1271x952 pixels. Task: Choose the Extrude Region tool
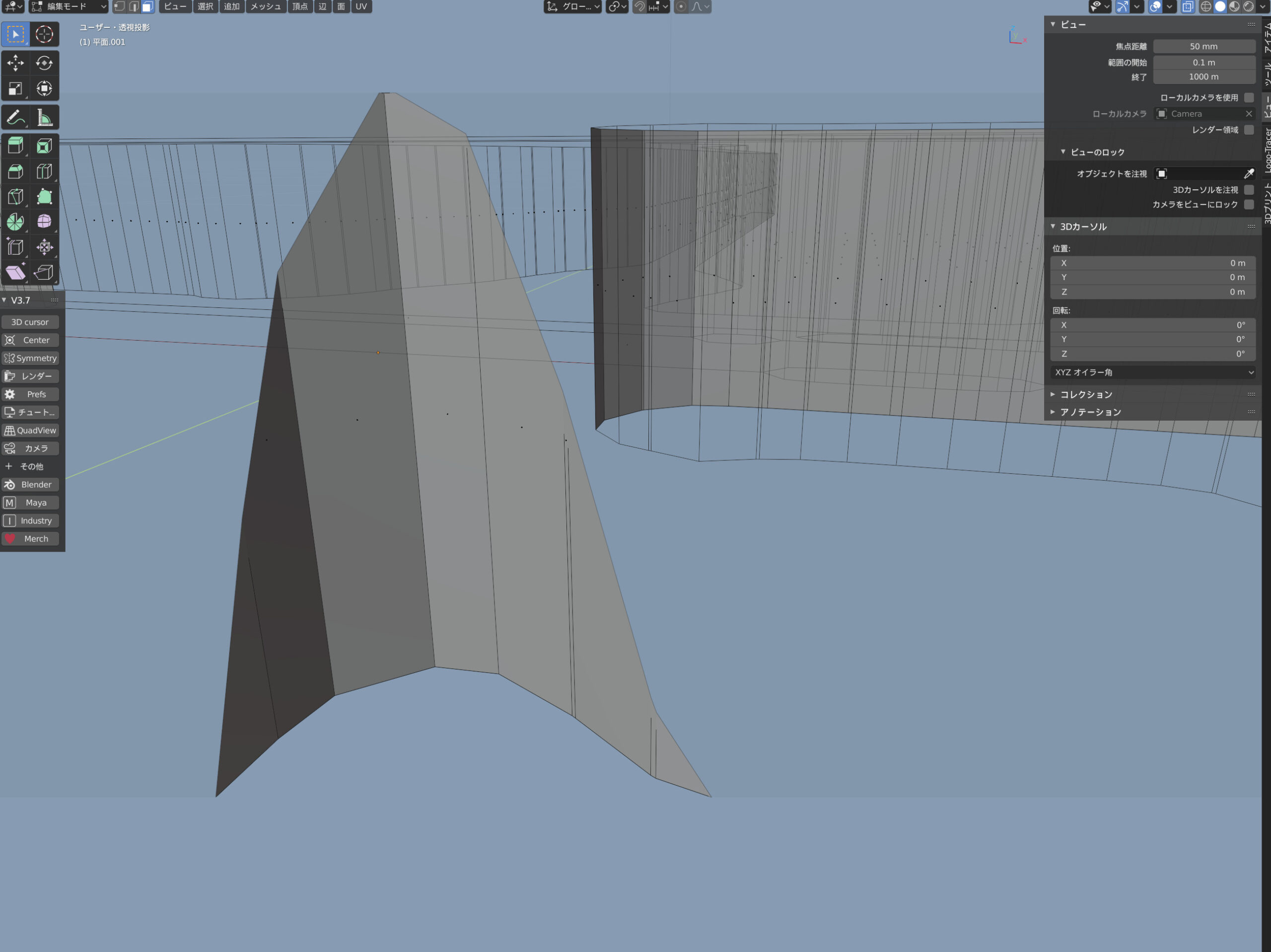(15, 146)
